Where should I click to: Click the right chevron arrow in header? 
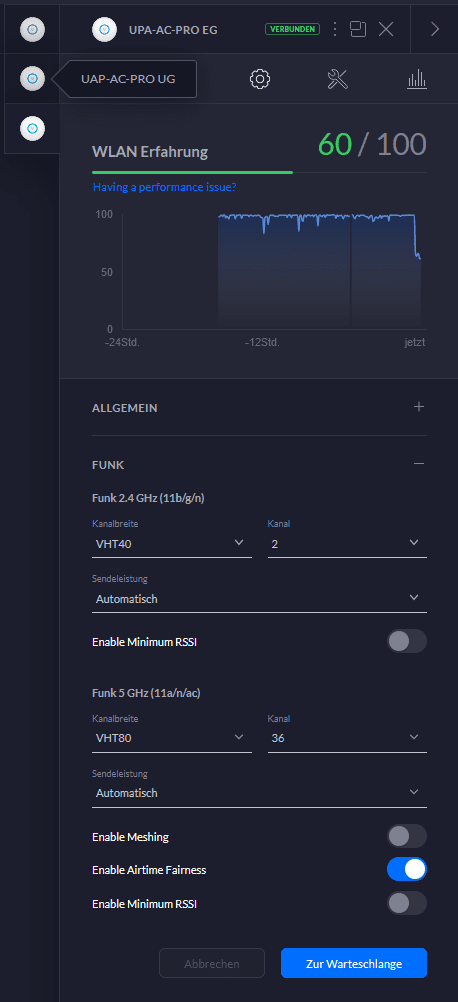pos(435,29)
